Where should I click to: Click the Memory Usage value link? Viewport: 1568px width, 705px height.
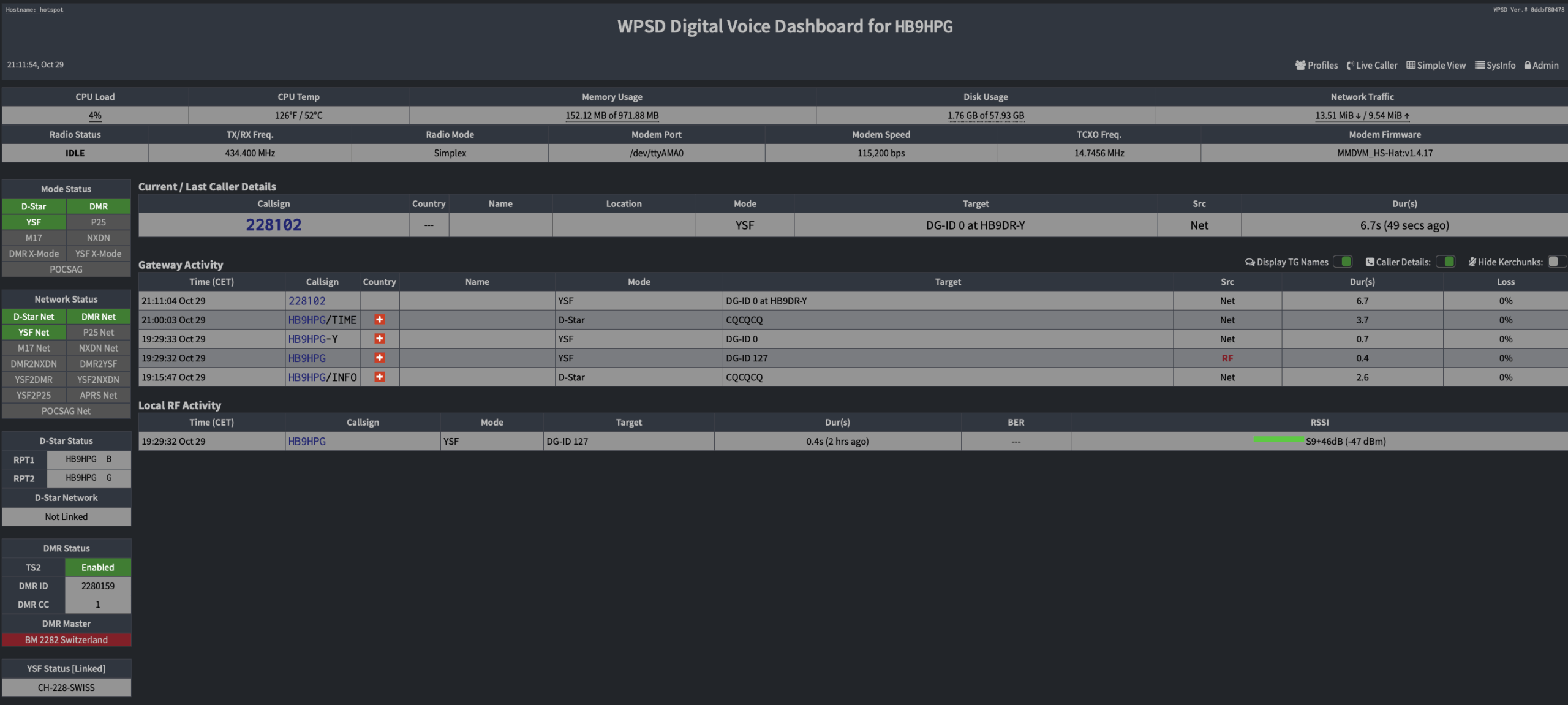[612, 115]
